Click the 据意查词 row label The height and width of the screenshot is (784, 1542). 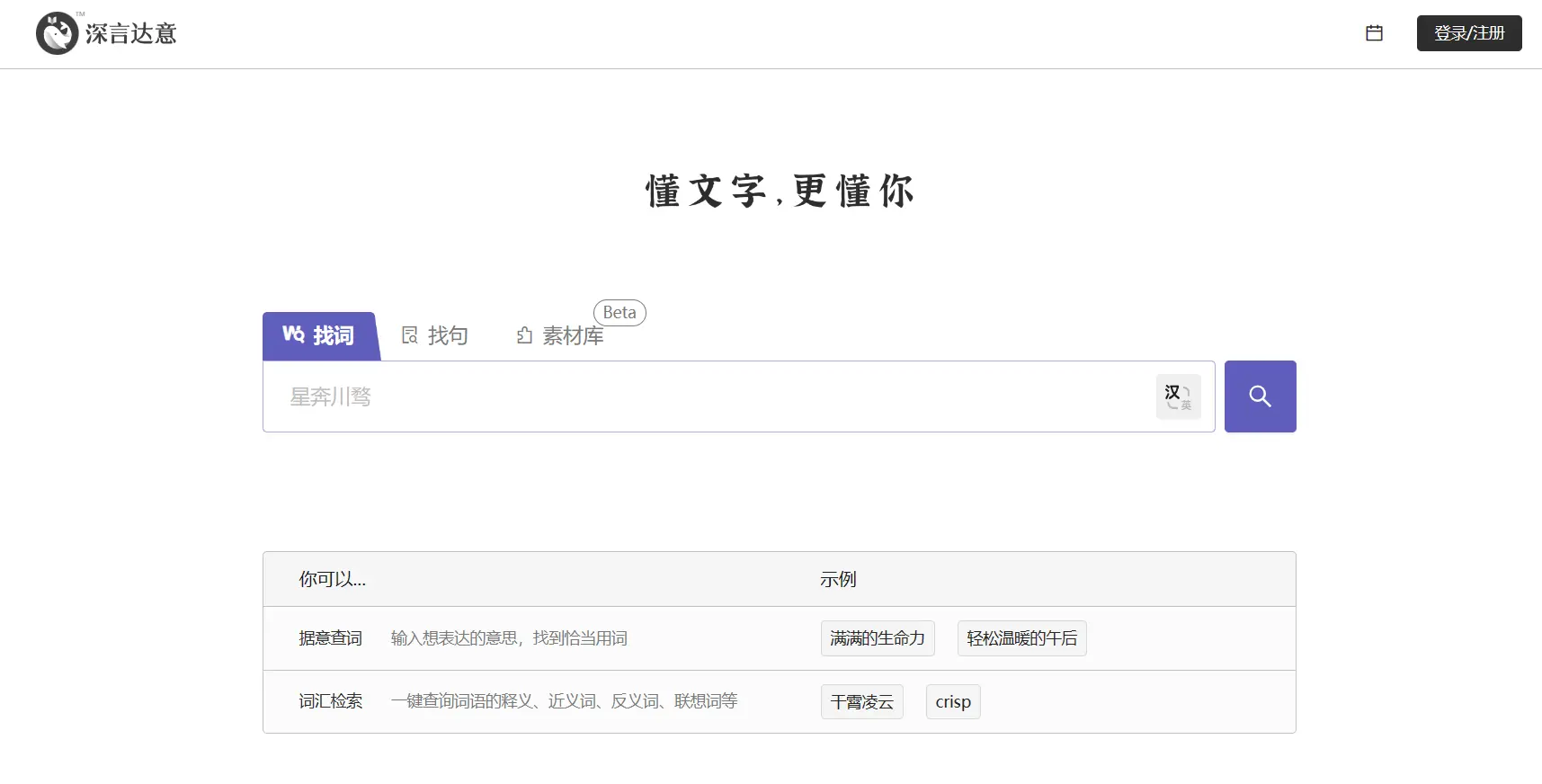(x=331, y=638)
